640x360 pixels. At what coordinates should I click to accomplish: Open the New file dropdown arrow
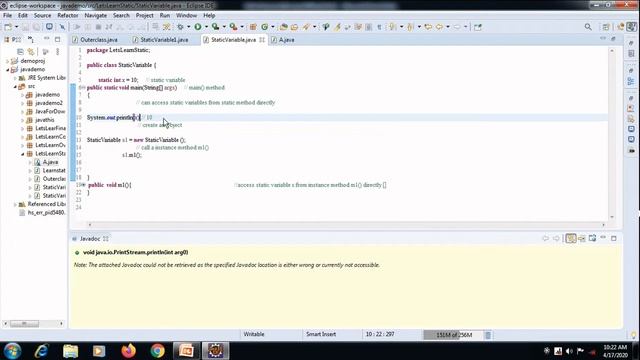click(x=16, y=27)
